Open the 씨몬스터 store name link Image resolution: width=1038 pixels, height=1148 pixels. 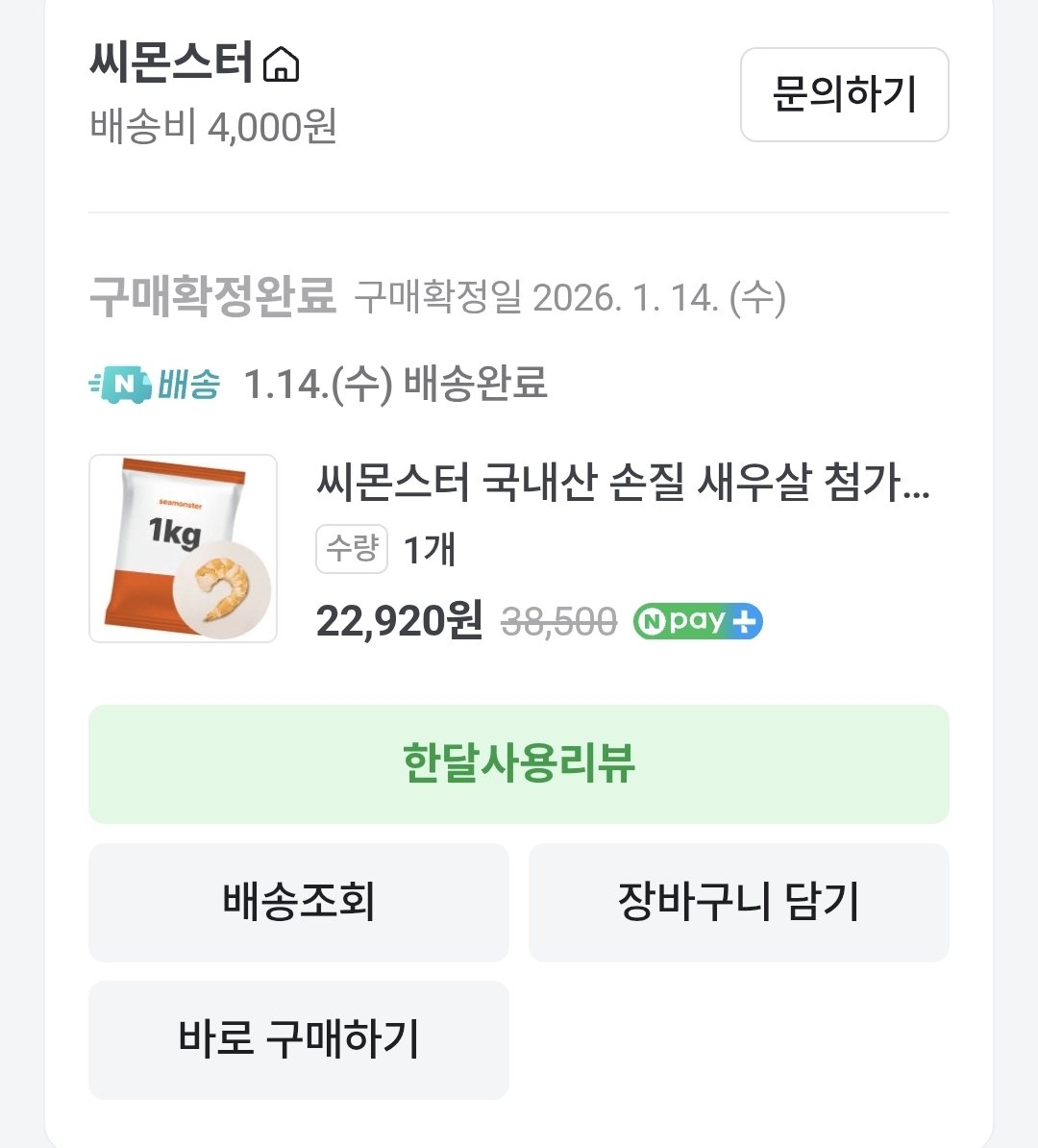tap(171, 62)
